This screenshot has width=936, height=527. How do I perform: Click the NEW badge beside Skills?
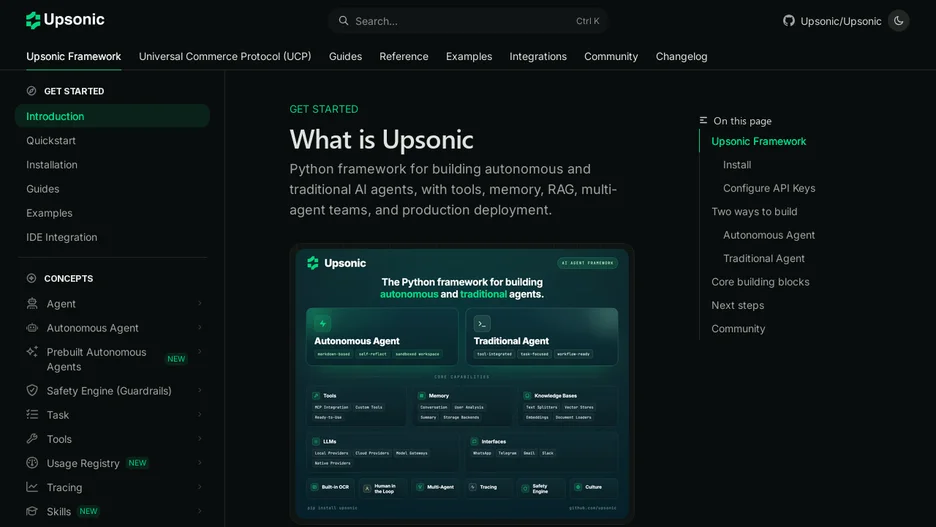click(x=88, y=511)
